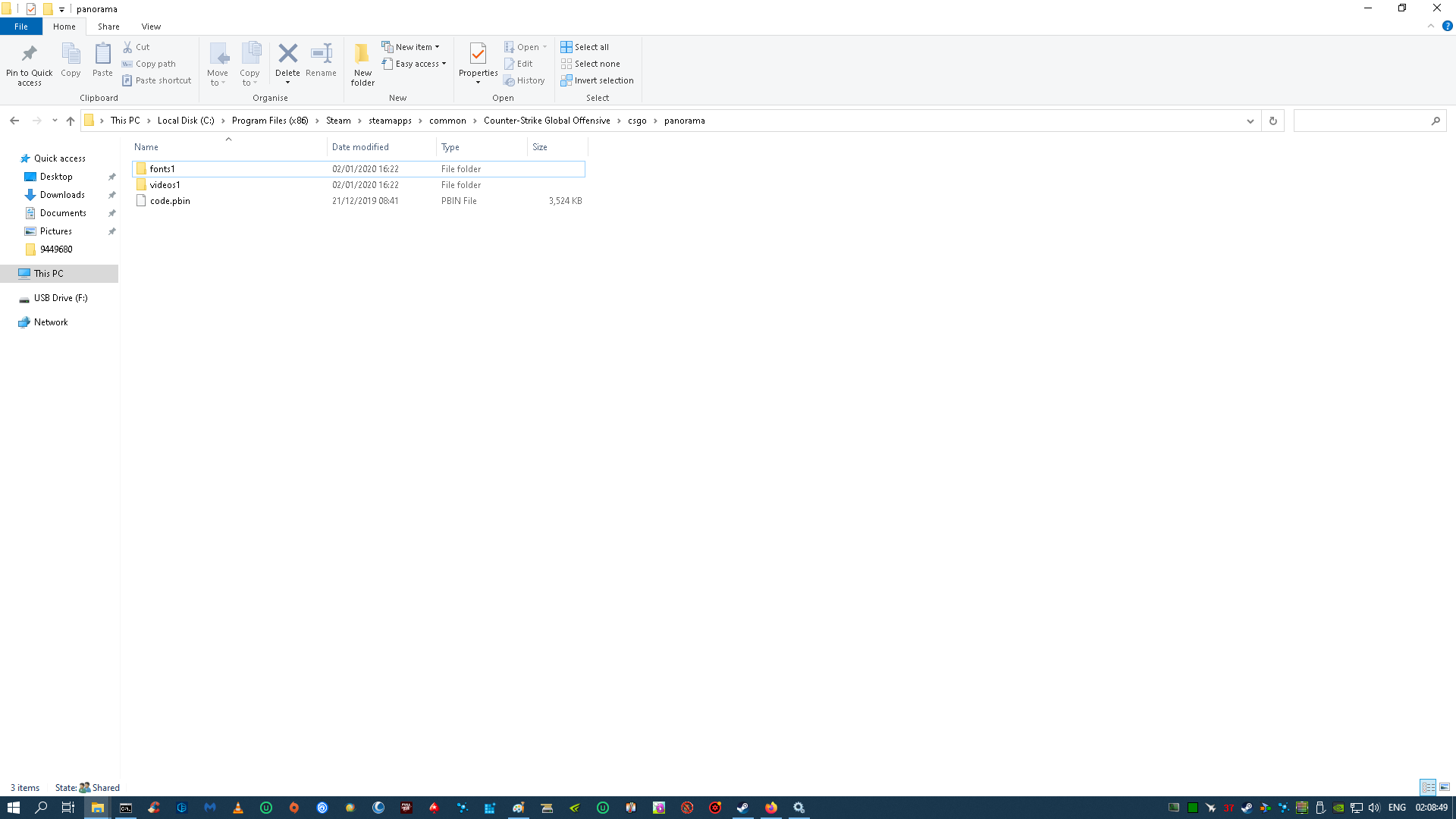The height and width of the screenshot is (819, 1456).
Task: Refresh the current folder view
Action: (x=1273, y=121)
